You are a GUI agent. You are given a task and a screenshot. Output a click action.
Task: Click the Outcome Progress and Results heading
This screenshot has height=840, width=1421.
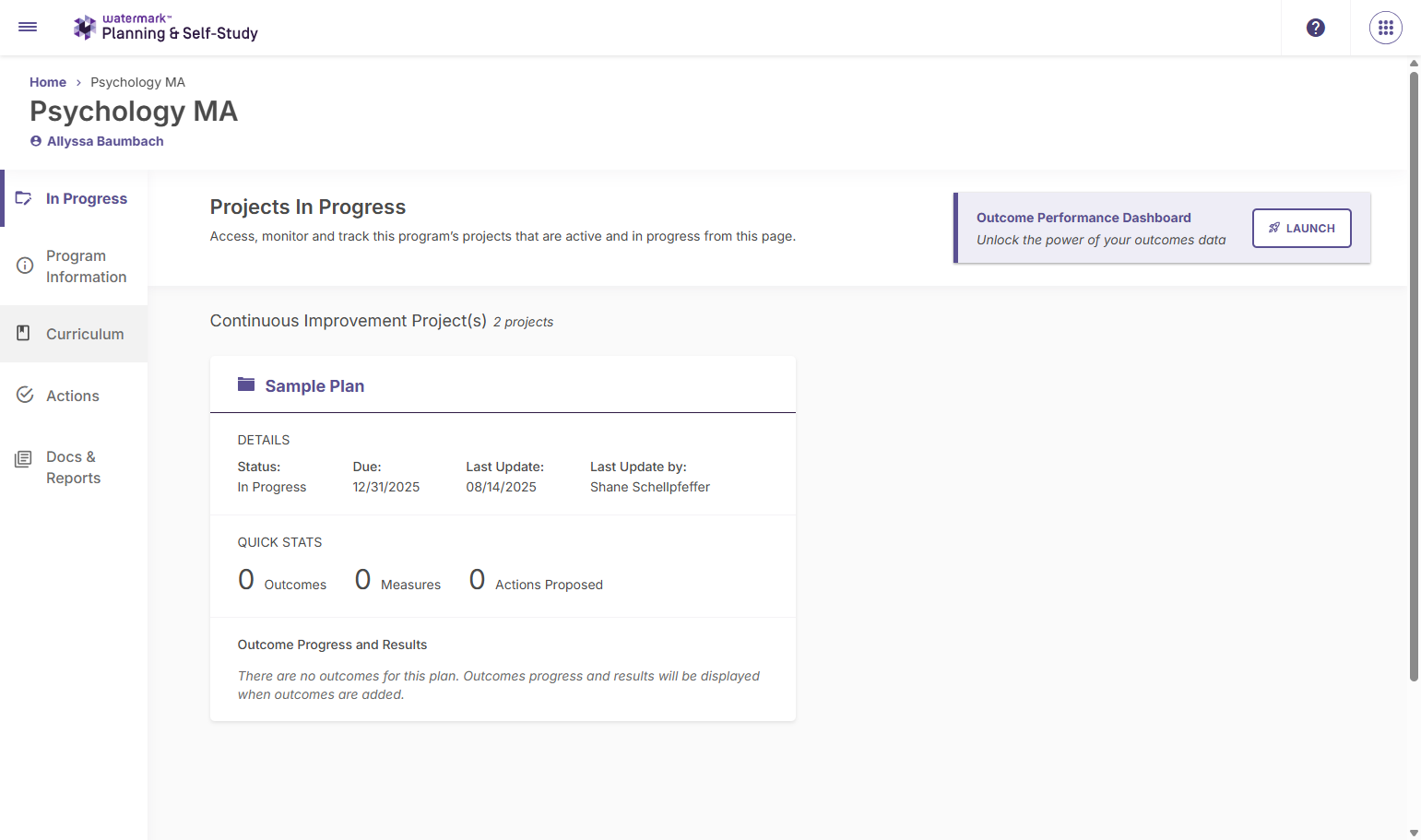tap(332, 645)
